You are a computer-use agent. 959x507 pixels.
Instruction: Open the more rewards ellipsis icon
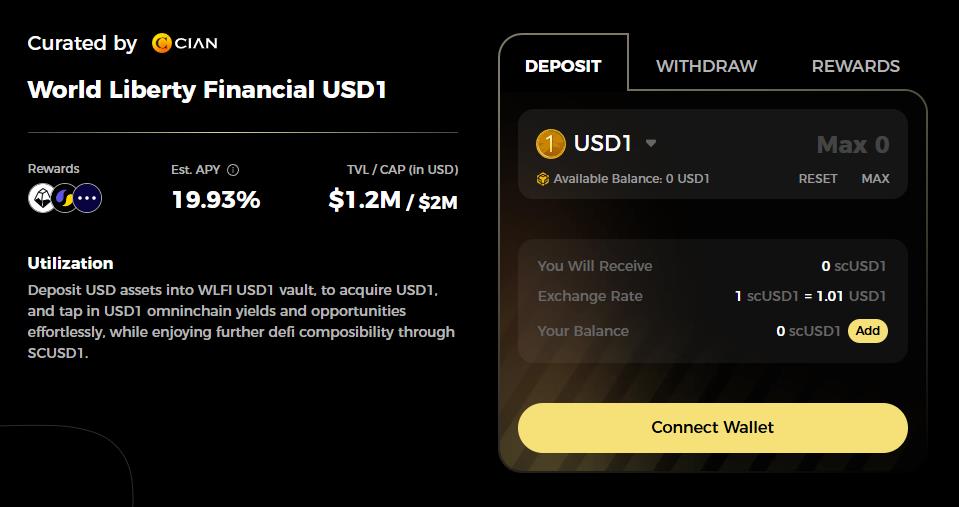pos(87,198)
